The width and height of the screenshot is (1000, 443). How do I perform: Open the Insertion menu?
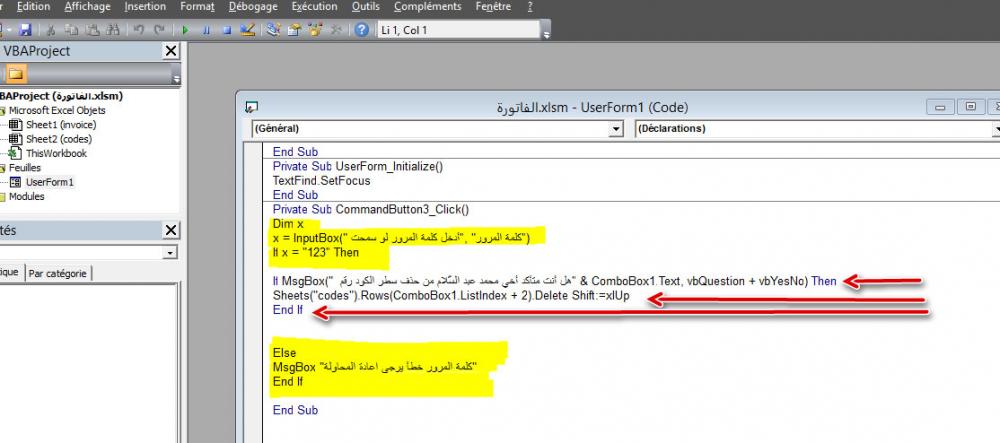(x=145, y=6)
